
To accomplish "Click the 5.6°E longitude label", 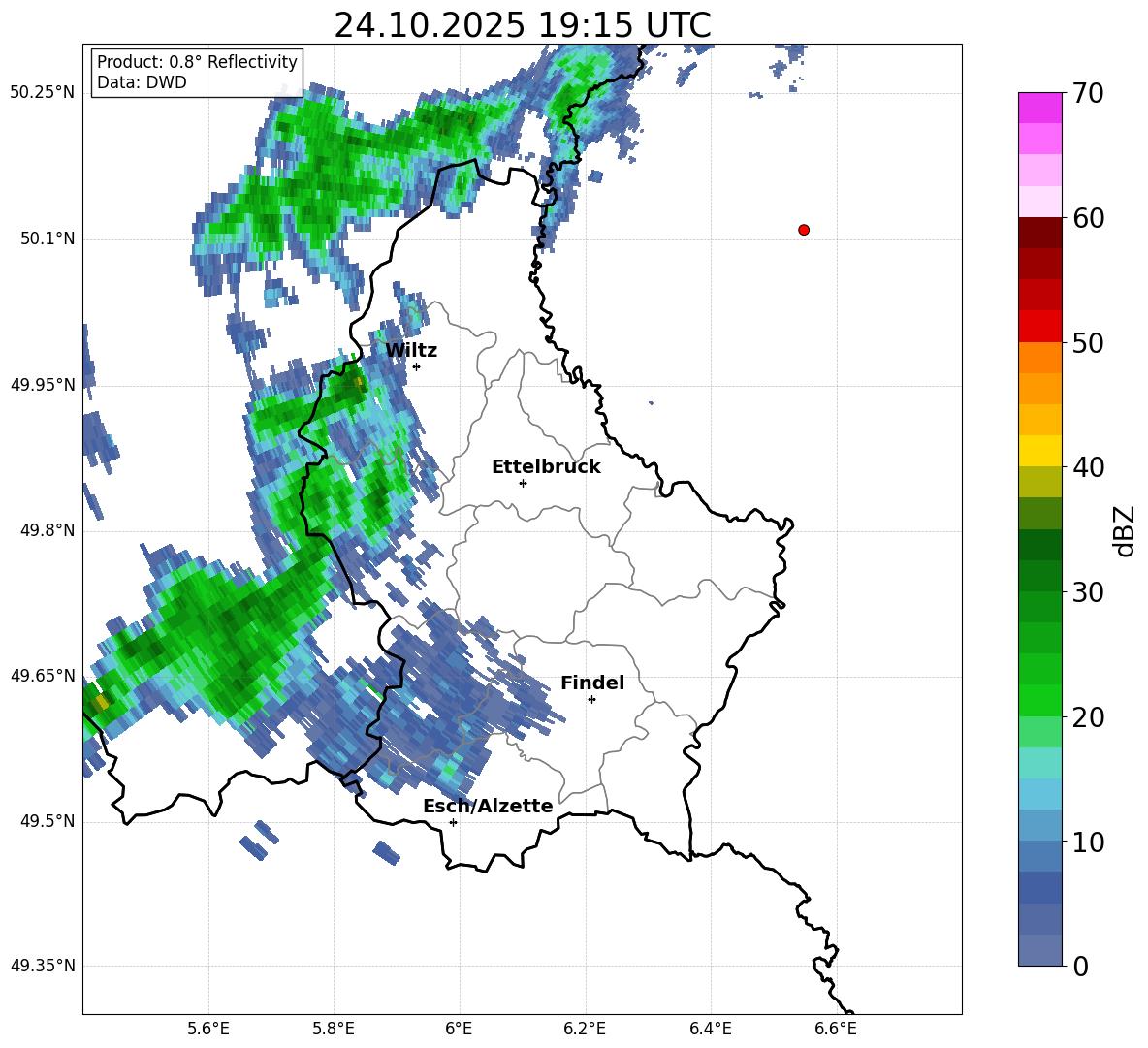I will pos(208,1029).
